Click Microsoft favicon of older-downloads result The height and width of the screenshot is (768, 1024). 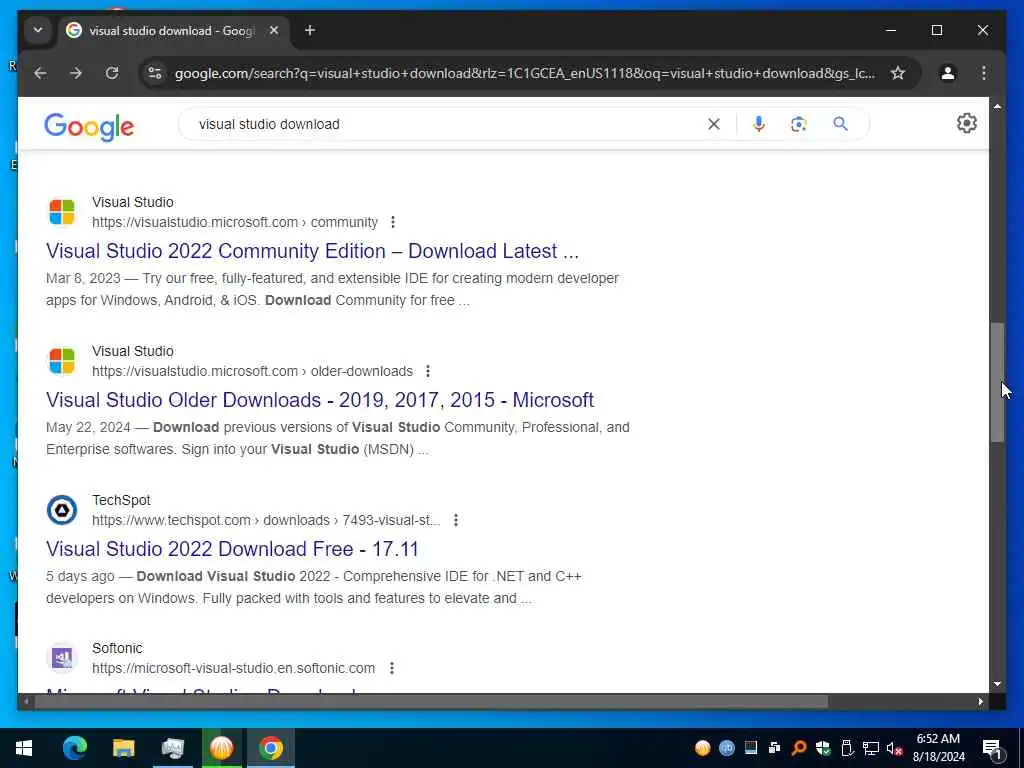[62, 361]
